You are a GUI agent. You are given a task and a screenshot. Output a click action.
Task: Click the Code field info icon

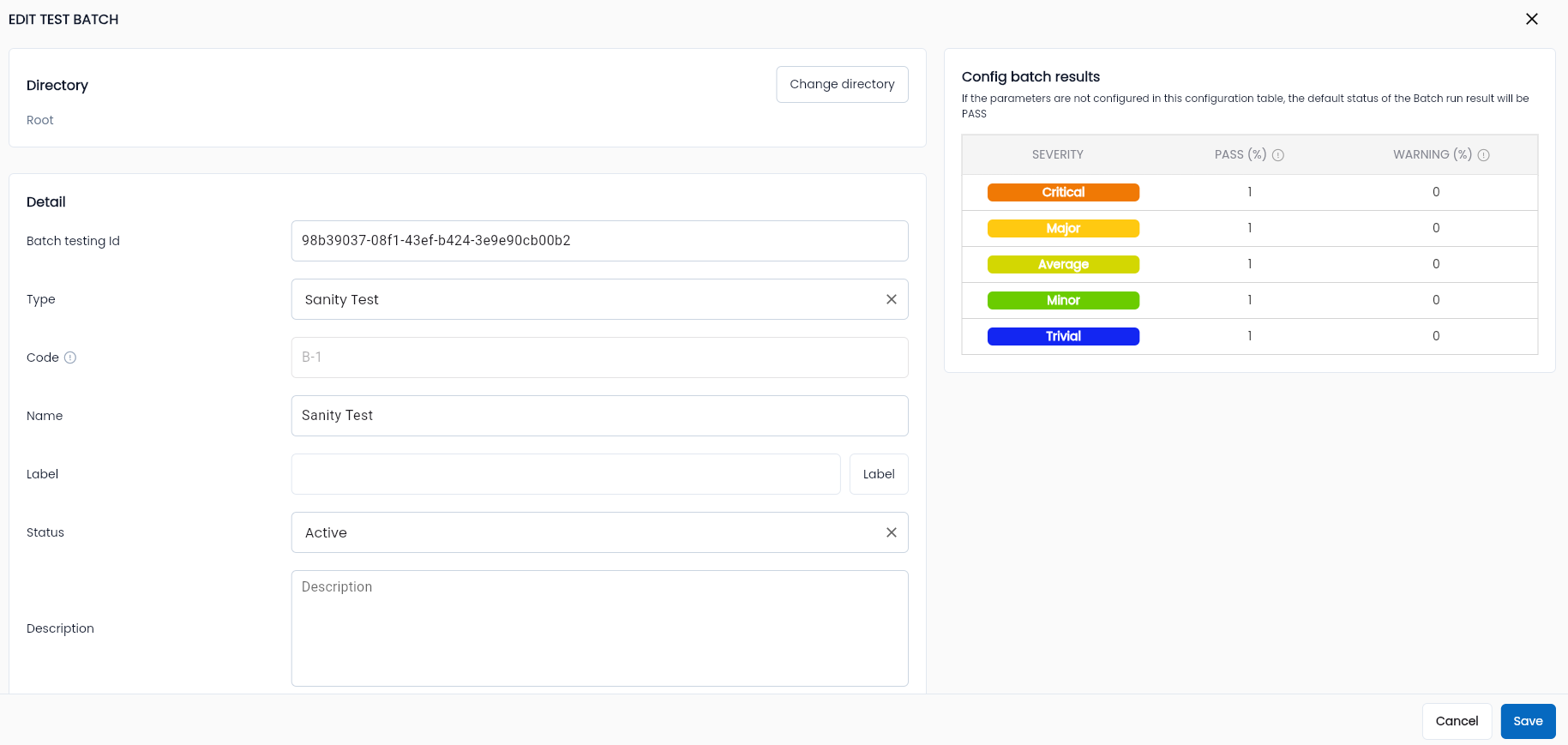pyautogui.click(x=70, y=357)
